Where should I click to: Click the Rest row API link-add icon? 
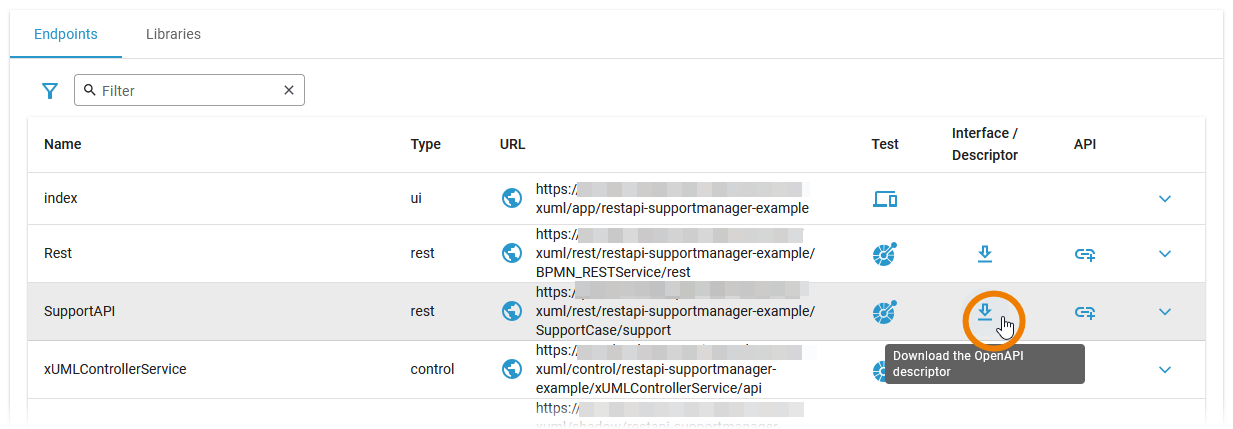click(1085, 254)
